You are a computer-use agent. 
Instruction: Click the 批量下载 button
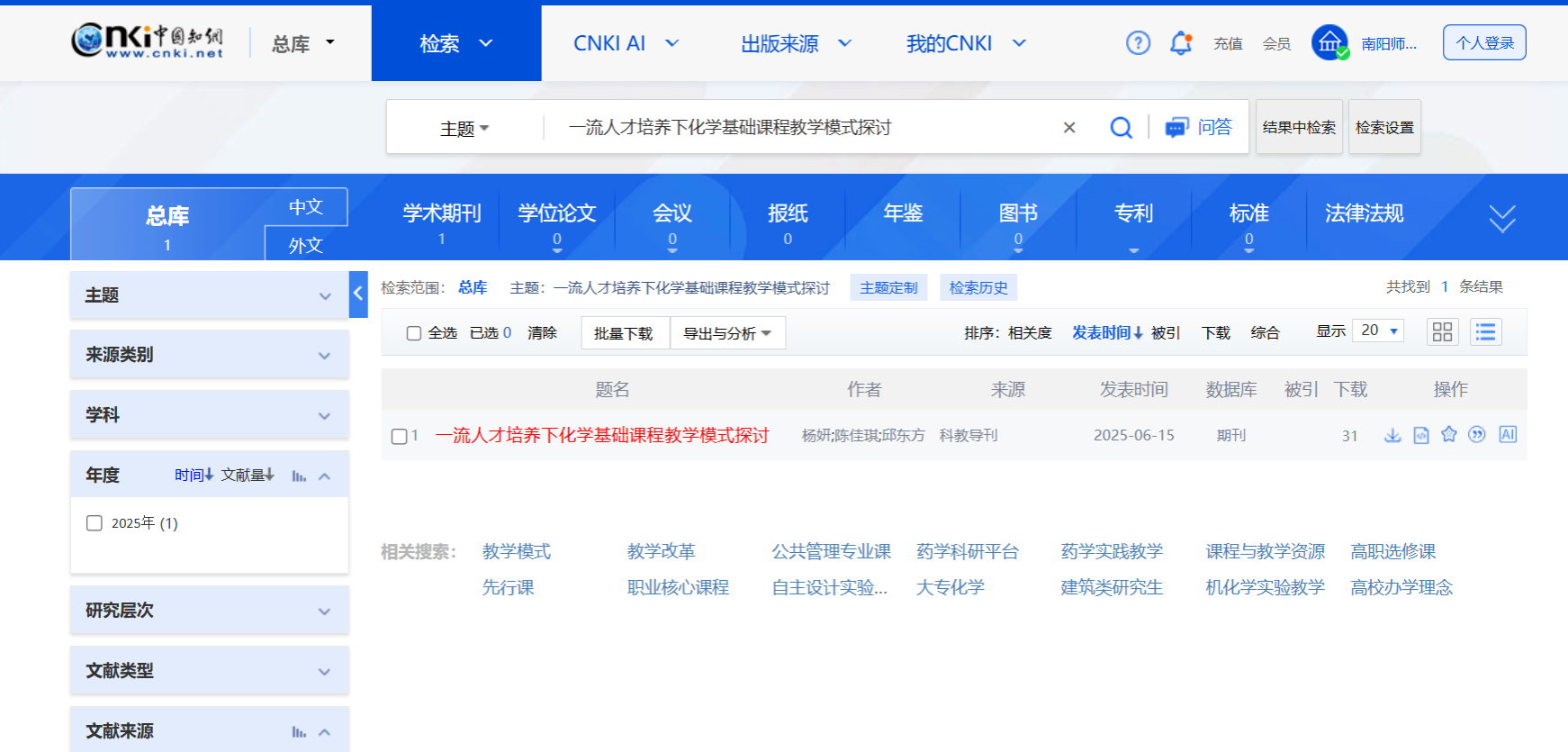[x=624, y=333]
